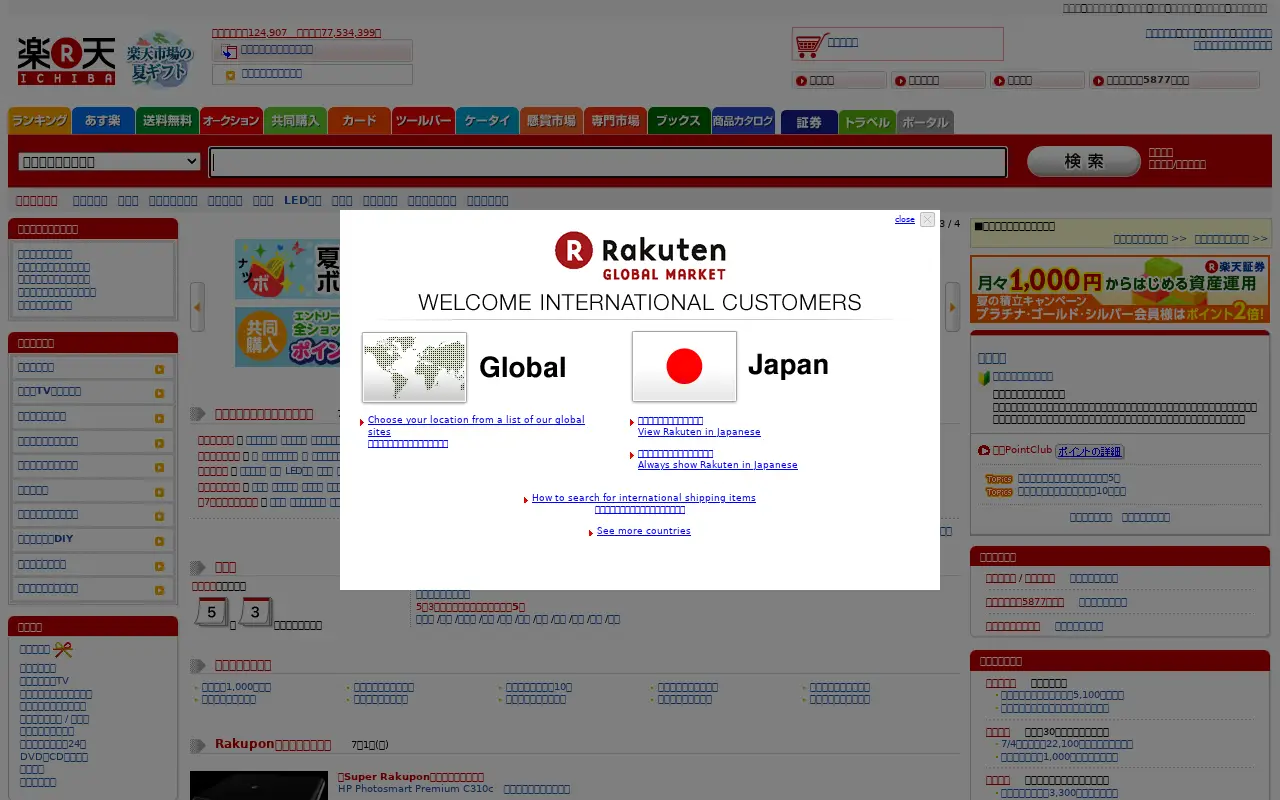Open the ケータイ tab
Viewport: 1280px width, 800px height.
[x=487, y=121]
